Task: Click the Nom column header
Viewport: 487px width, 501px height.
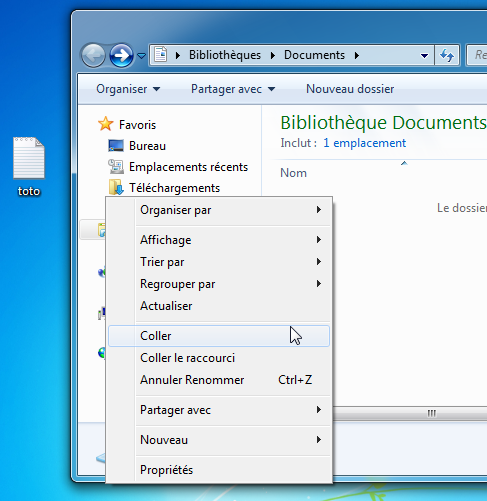Action: (293, 173)
